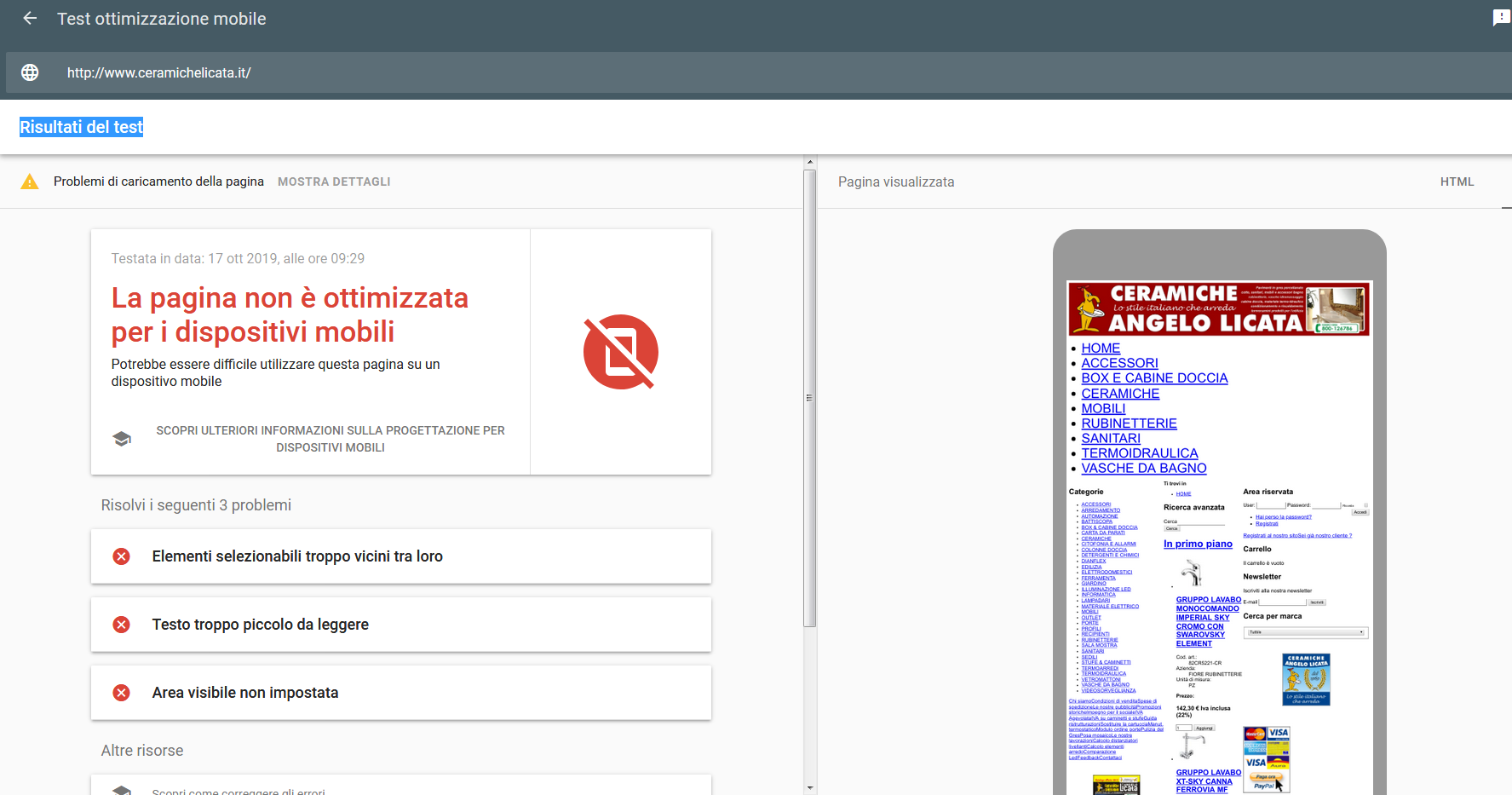
Task: Click the HOME link in the preview
Action: click(1101, 348)
